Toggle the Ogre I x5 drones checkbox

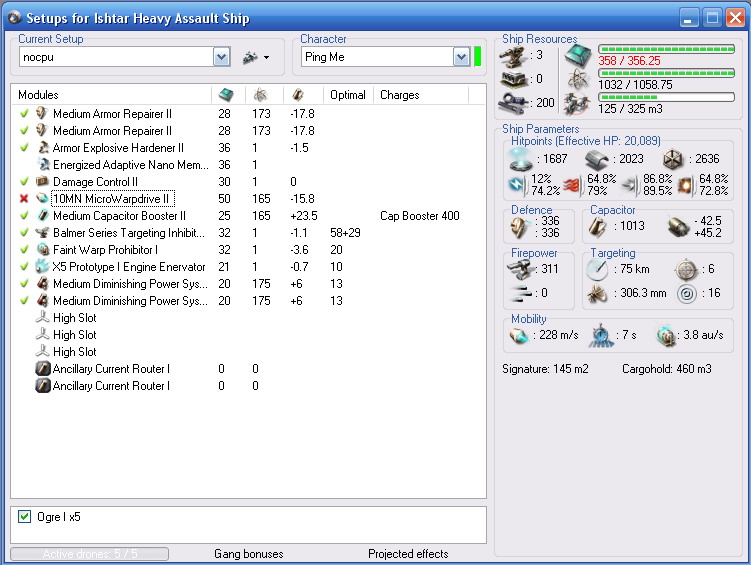point(25,516)
